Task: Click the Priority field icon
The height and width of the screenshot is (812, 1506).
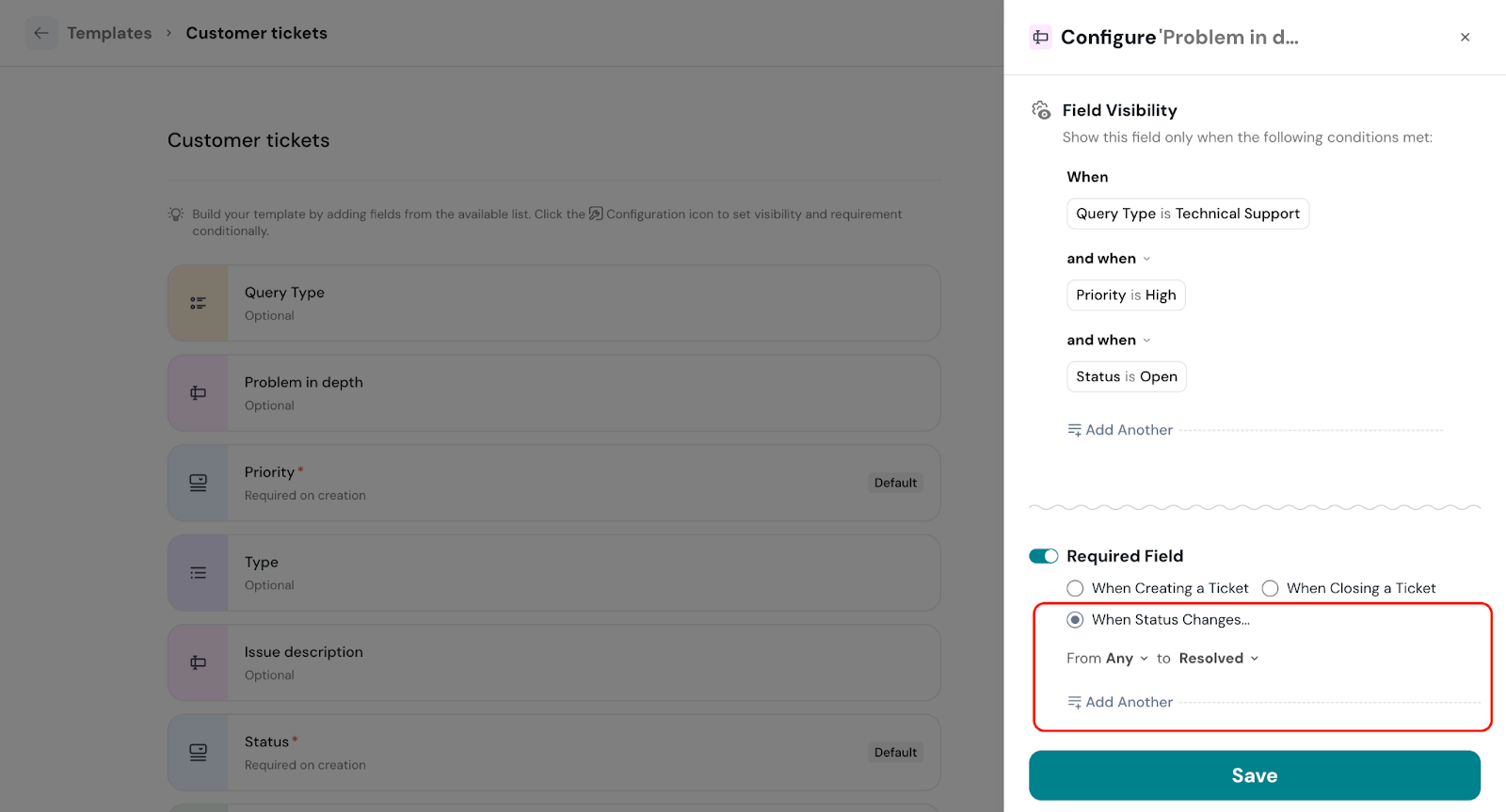Action: tap(198, 483)
